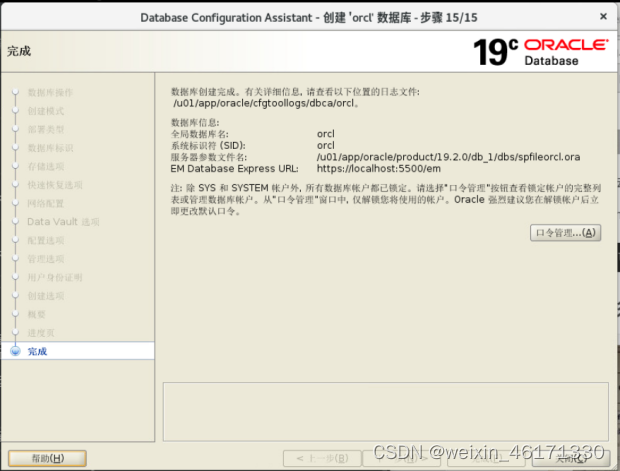Click the 完成 page heading at top left
The width and height of the screenshot is (620, 471).
[x=19, y=51]
